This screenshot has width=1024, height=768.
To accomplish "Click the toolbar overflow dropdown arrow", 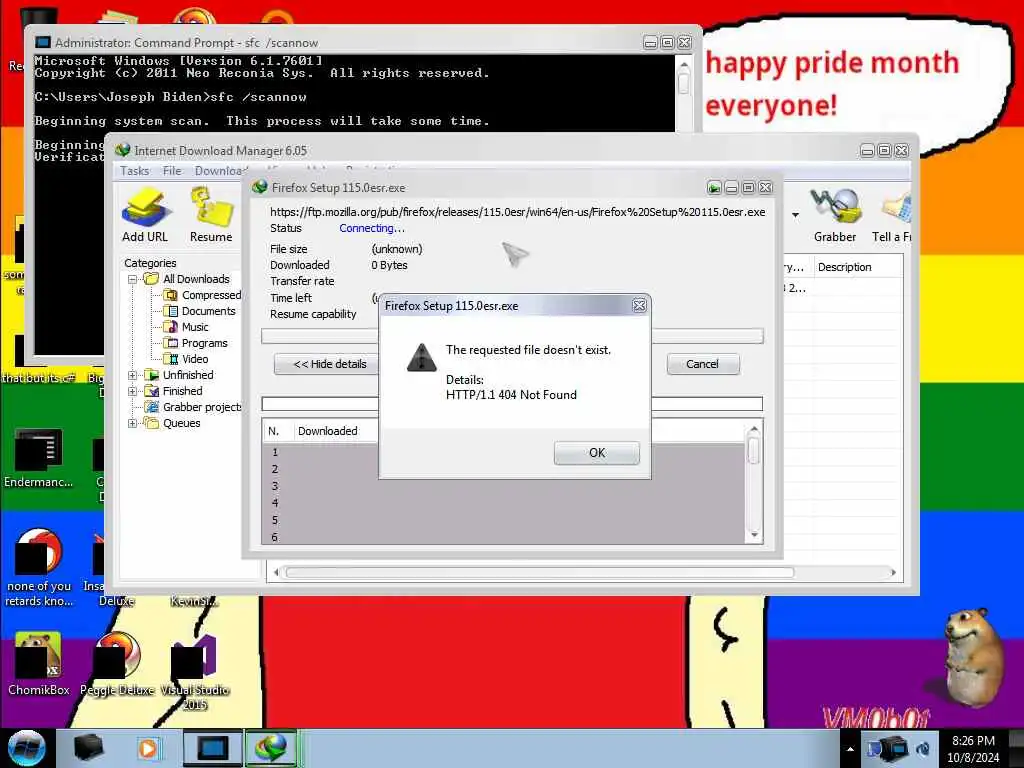I will coord(795,215).
